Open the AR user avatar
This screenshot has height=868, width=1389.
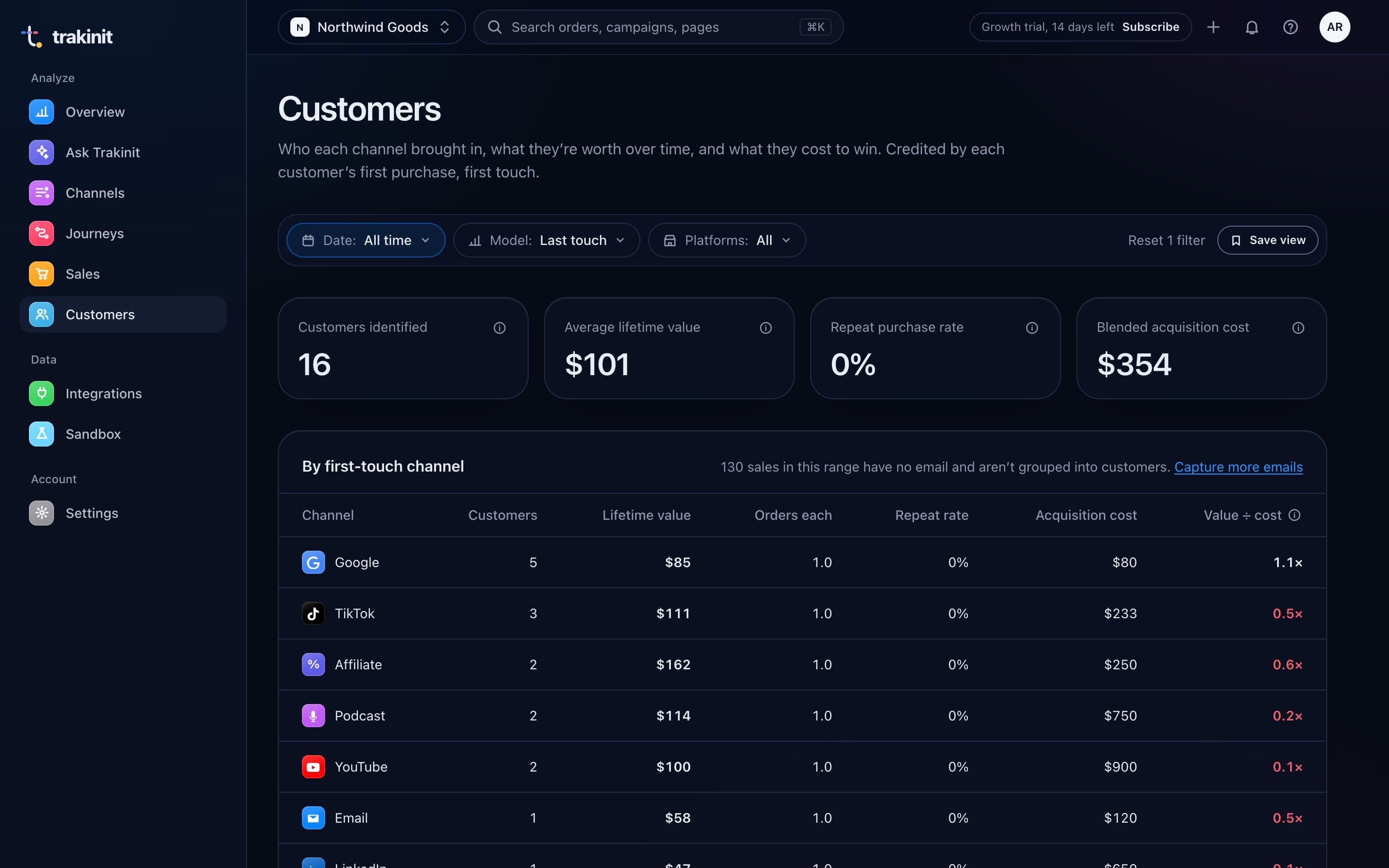[x=1335, y=27]
